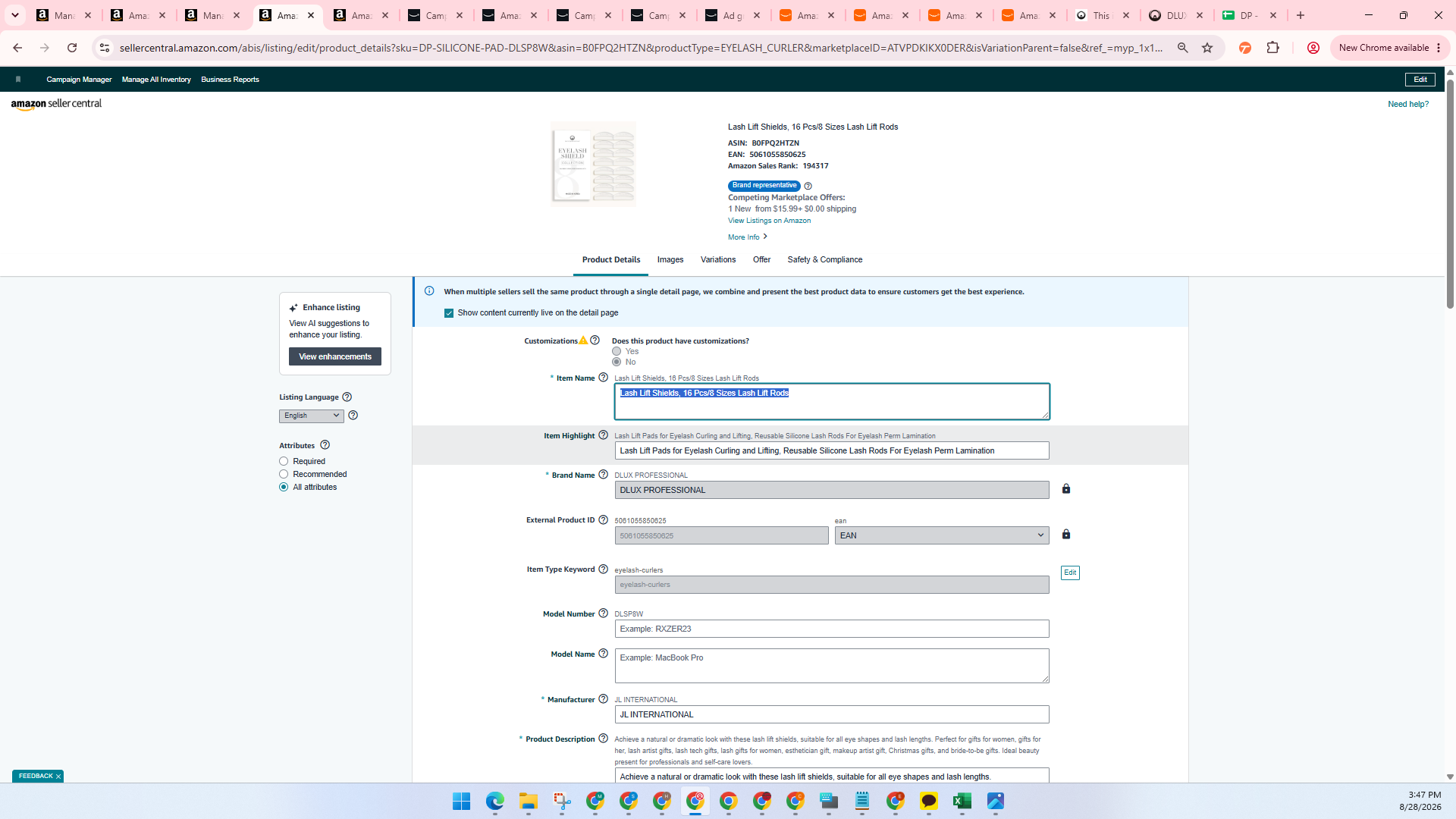Close the FEEDBACK tab
This screenshot has height=819, width=1456.
(58, 777)
